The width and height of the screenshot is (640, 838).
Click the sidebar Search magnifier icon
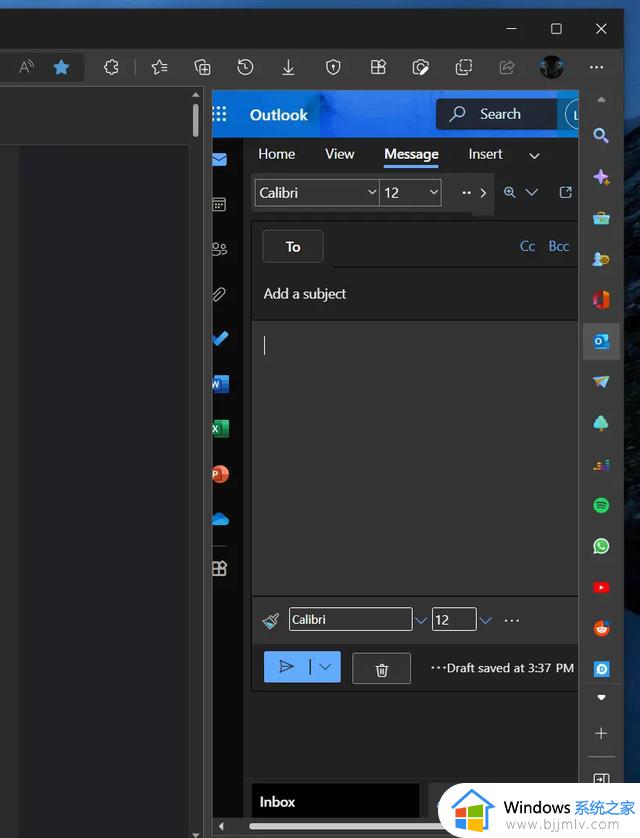coord(601,135)
